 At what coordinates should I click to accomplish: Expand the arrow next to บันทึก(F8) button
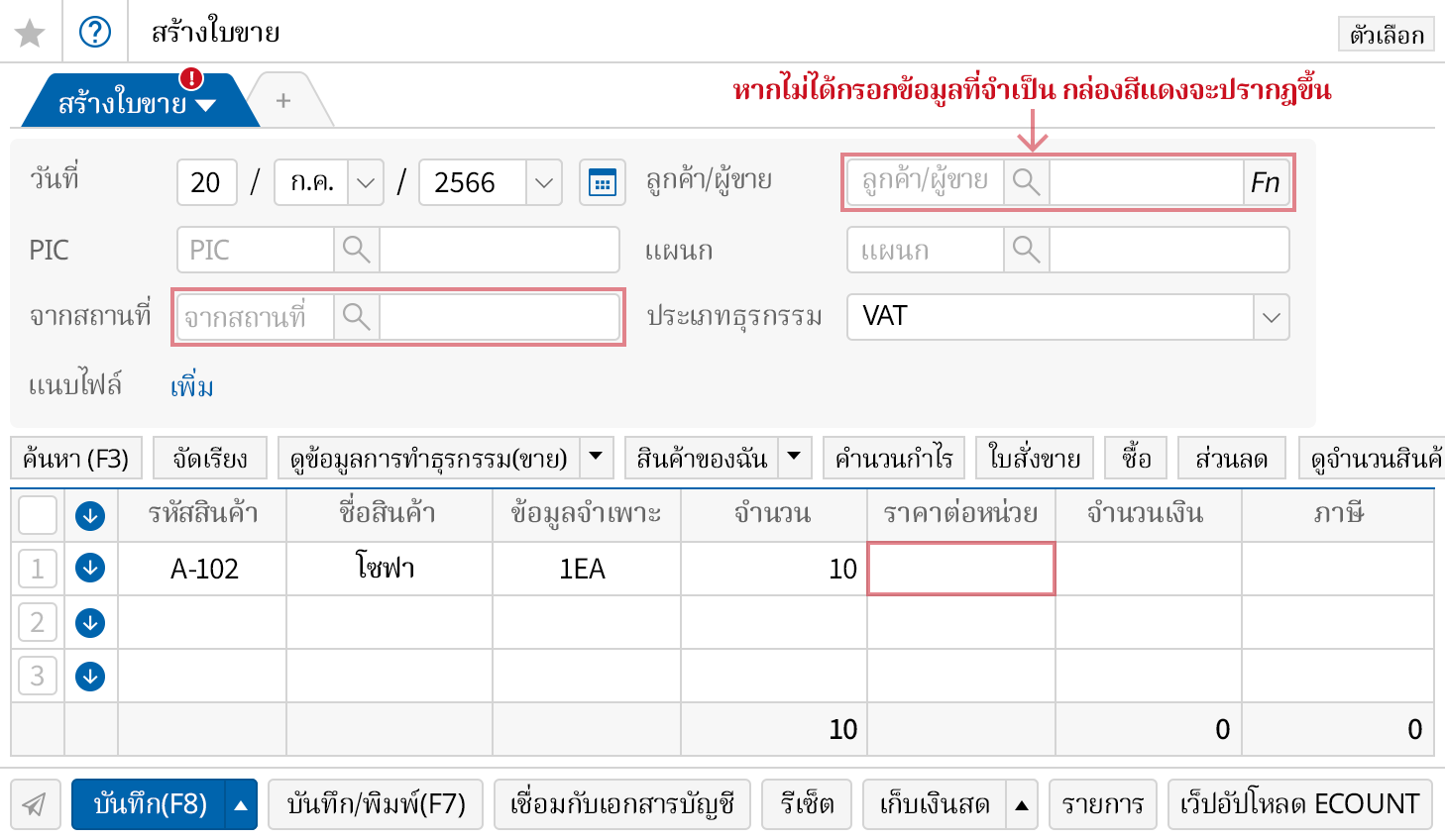coord(241,804)
